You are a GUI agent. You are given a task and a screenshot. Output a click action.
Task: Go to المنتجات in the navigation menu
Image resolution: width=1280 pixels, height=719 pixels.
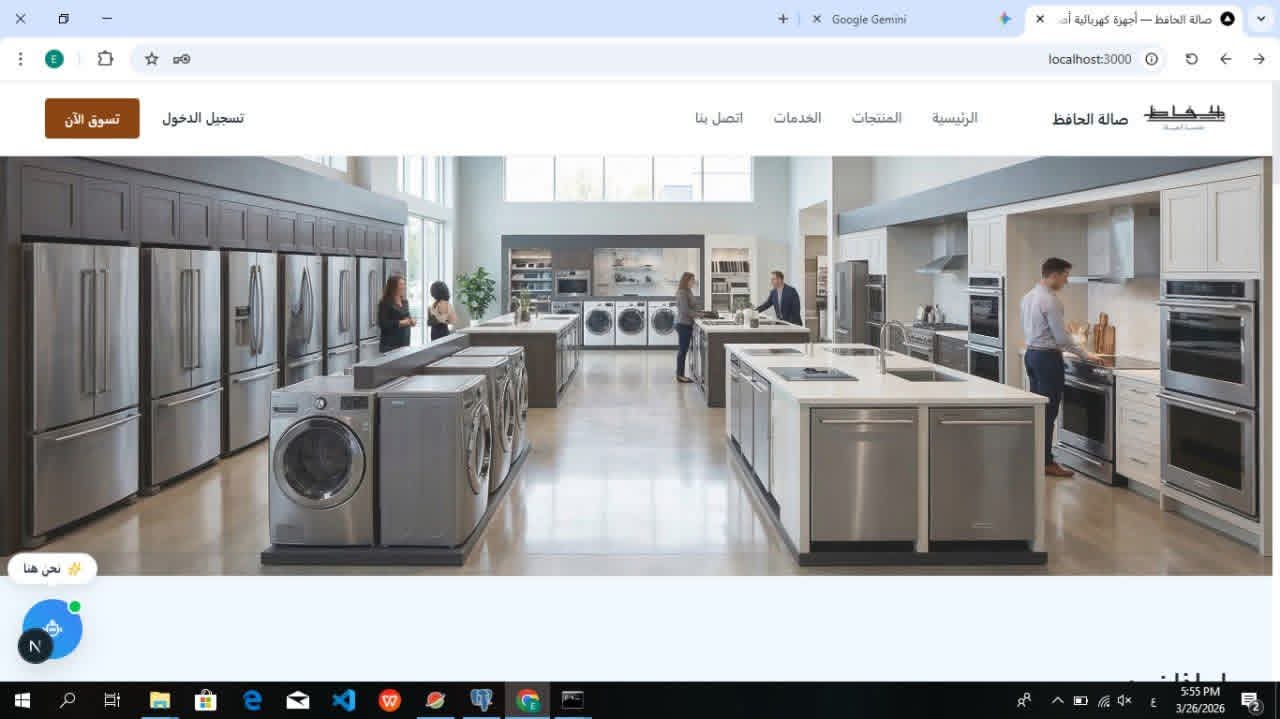[876, 118]
